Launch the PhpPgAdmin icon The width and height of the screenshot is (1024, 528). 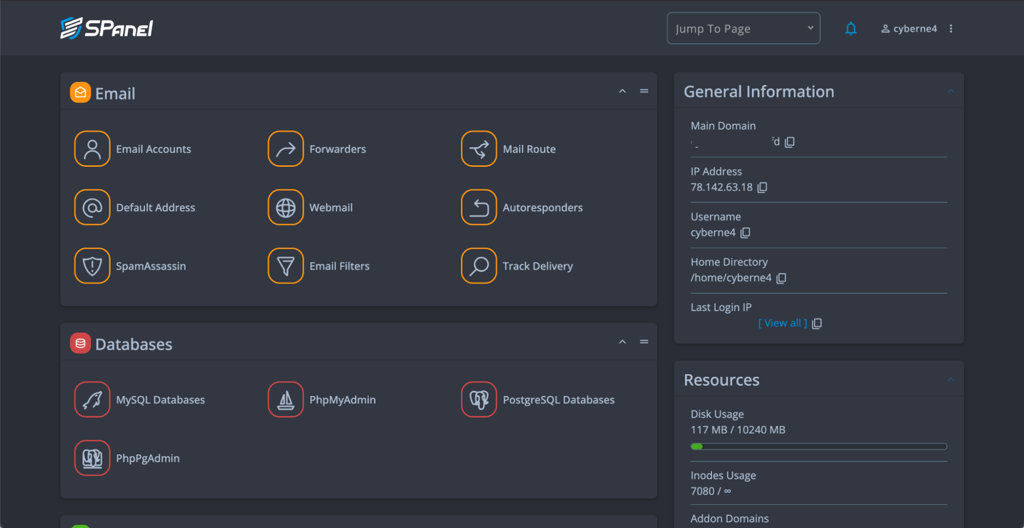coord(92,458)
